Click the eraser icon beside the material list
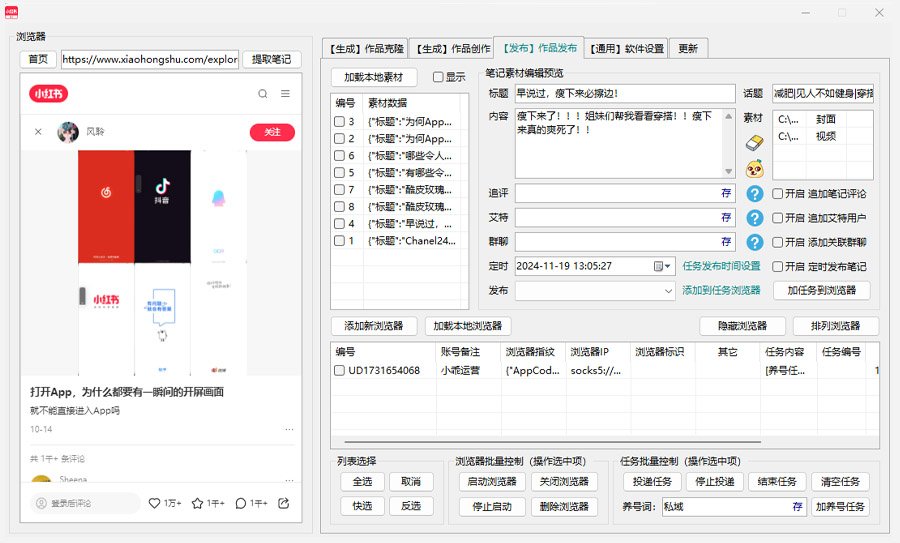This screenshot has width=900, height=543. pos(755,143)
